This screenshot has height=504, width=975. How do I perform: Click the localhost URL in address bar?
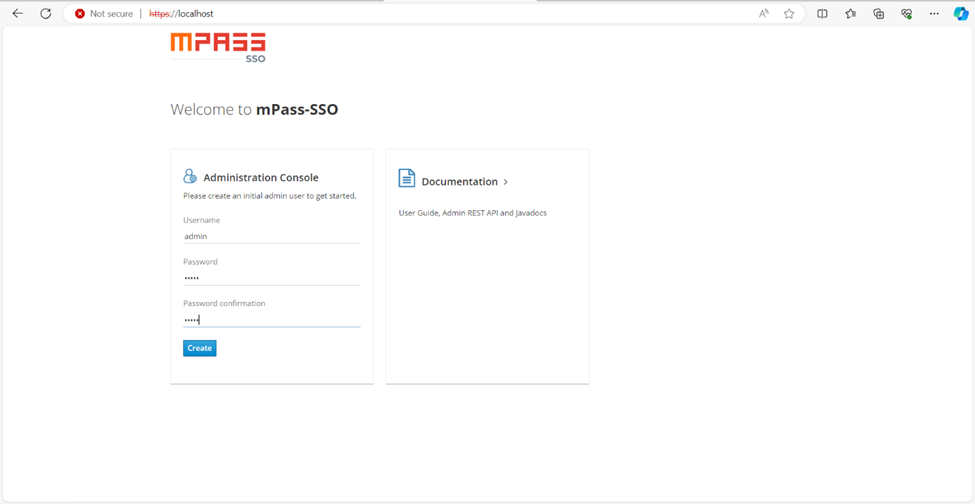[181, 14]
